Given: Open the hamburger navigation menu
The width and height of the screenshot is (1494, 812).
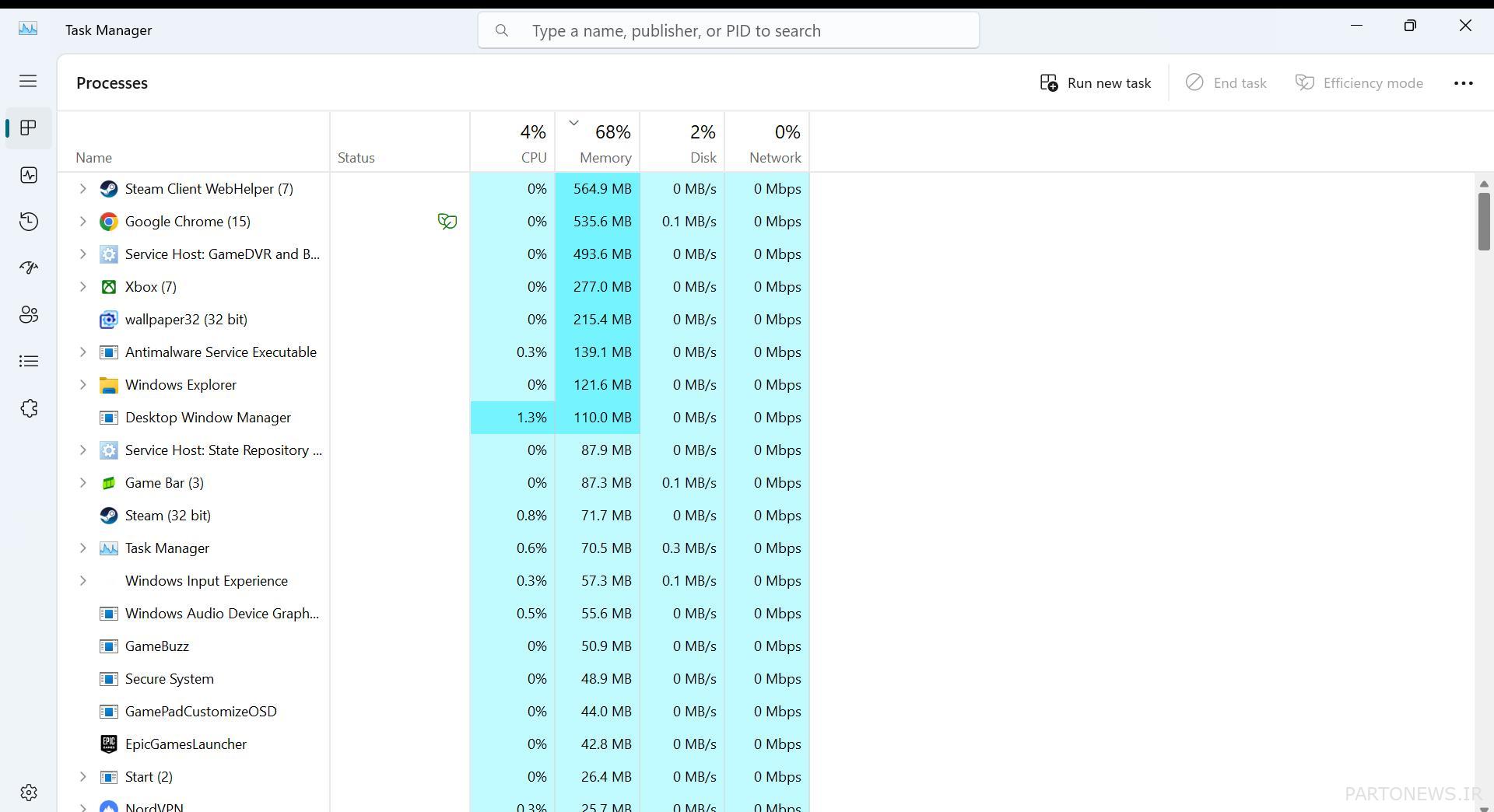Looking at the screenshot, I should (28, 81).
